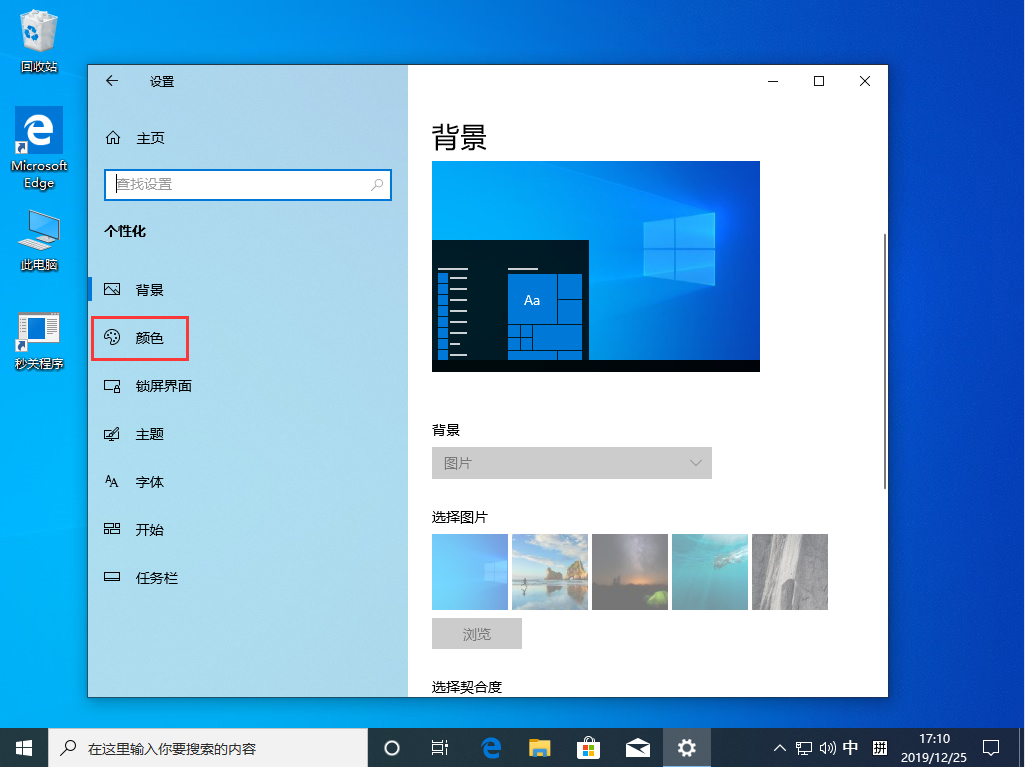Click the volume icon in system tray
1025x767 pixels.
tap(827, 747)
